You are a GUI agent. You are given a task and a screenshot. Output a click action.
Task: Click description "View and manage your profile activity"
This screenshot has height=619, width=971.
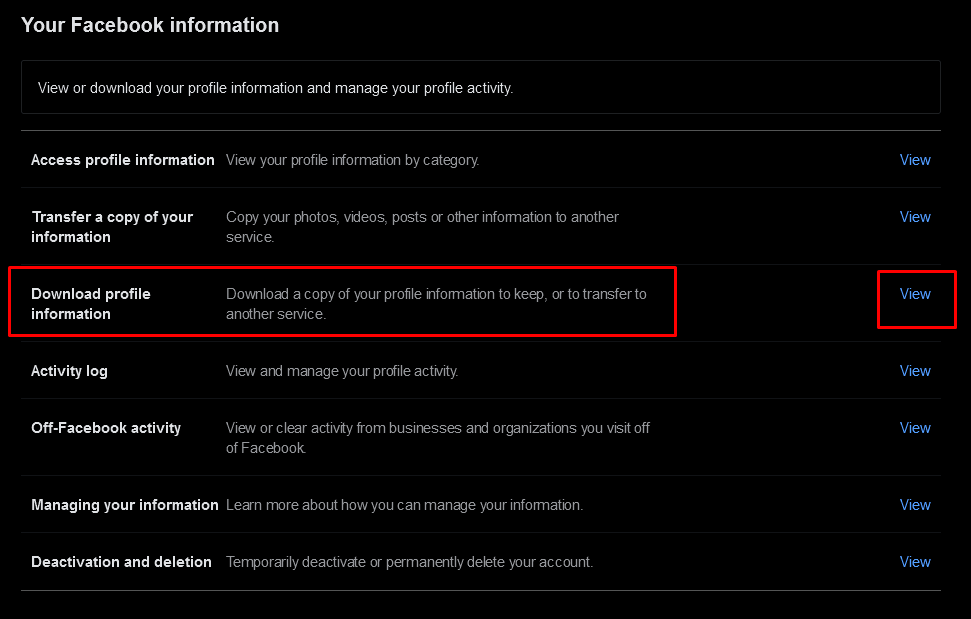[x=342, y=371]
